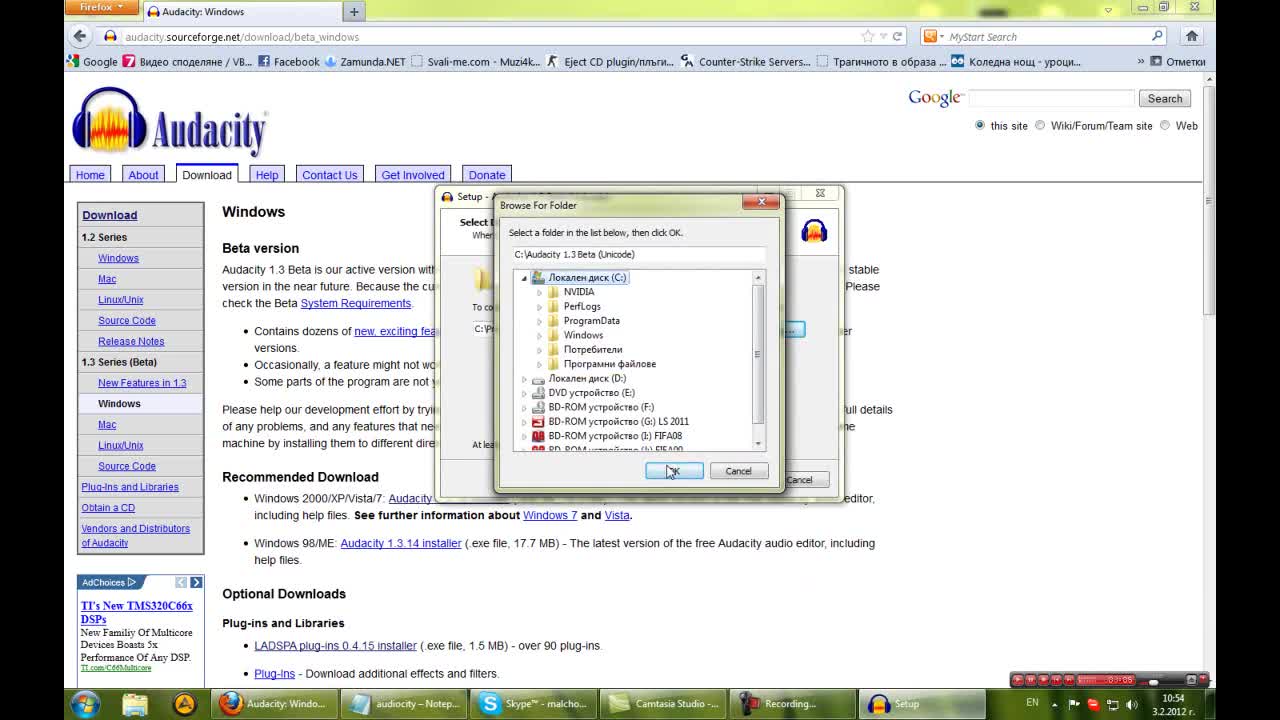Click the FIFA08 disc icon for drive I:

[x=538, y=436]
